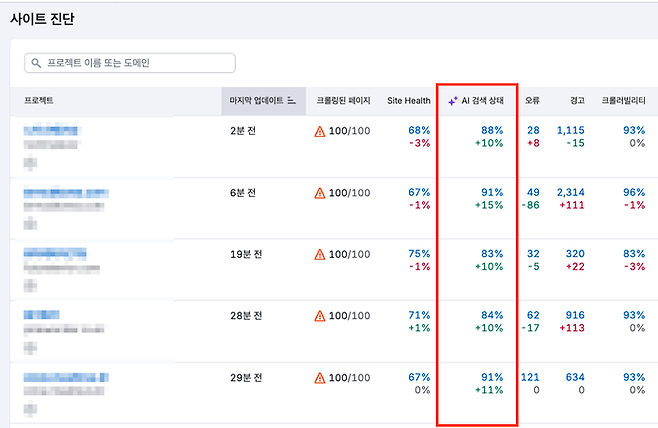Open the blurred project link in the 2분 전 row
658x428 pixels.
click(x=51, y=130)
